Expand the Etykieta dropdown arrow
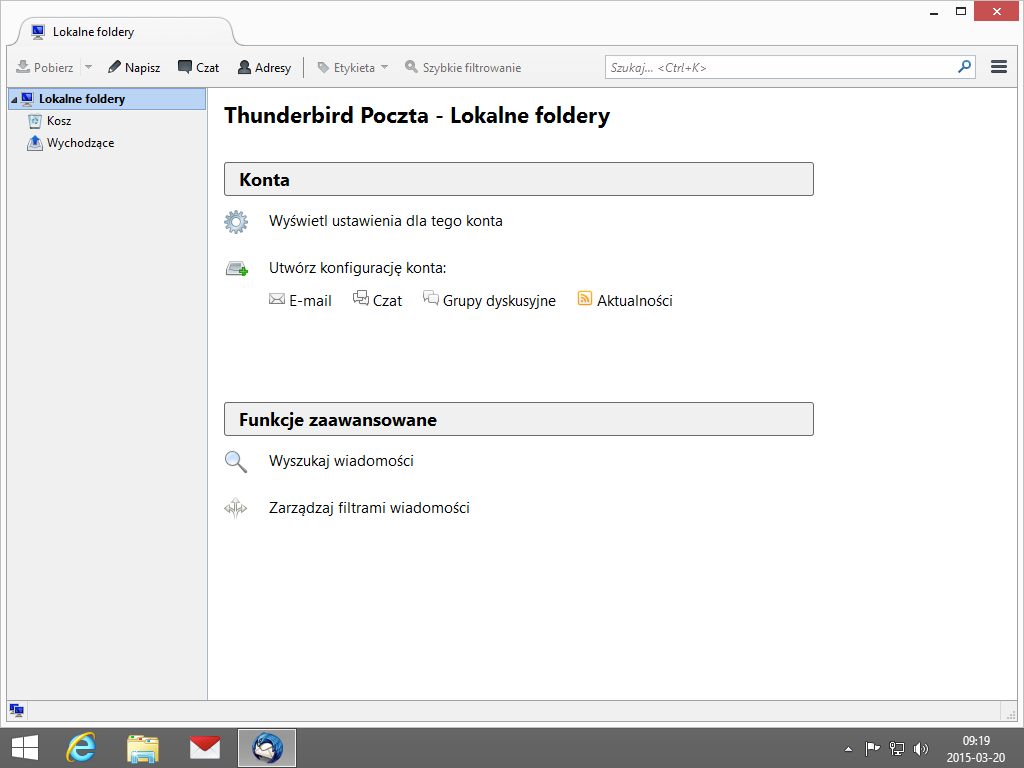Image resolution: width=1024 pixels, height=768 pixels. (384, 67)
